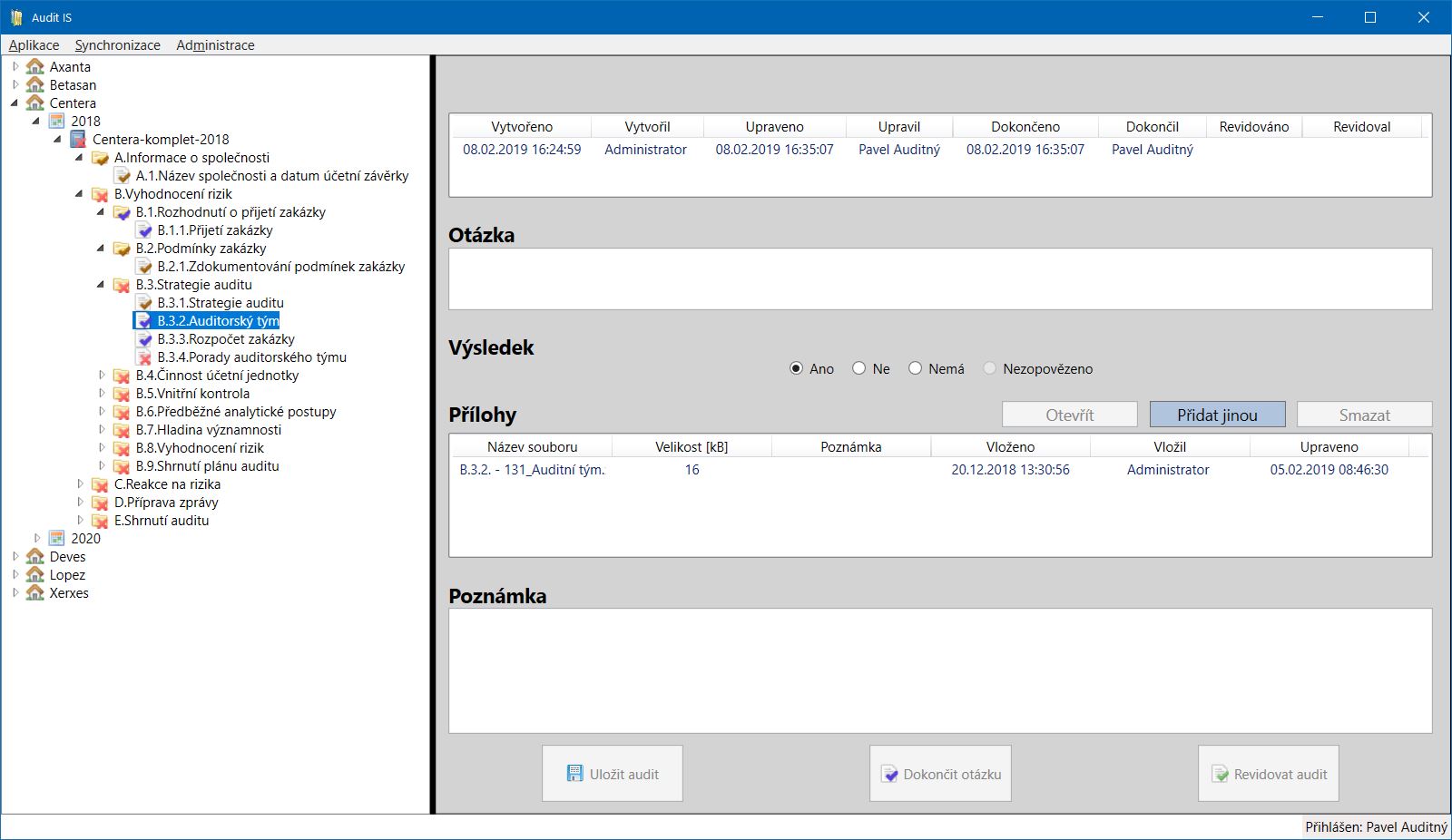Image resolution: width=1452 pixels, height=840 pixels.
Task: Click document icon of B.3.3.Rozpočet zakázky
Action: tap(143, 339)
